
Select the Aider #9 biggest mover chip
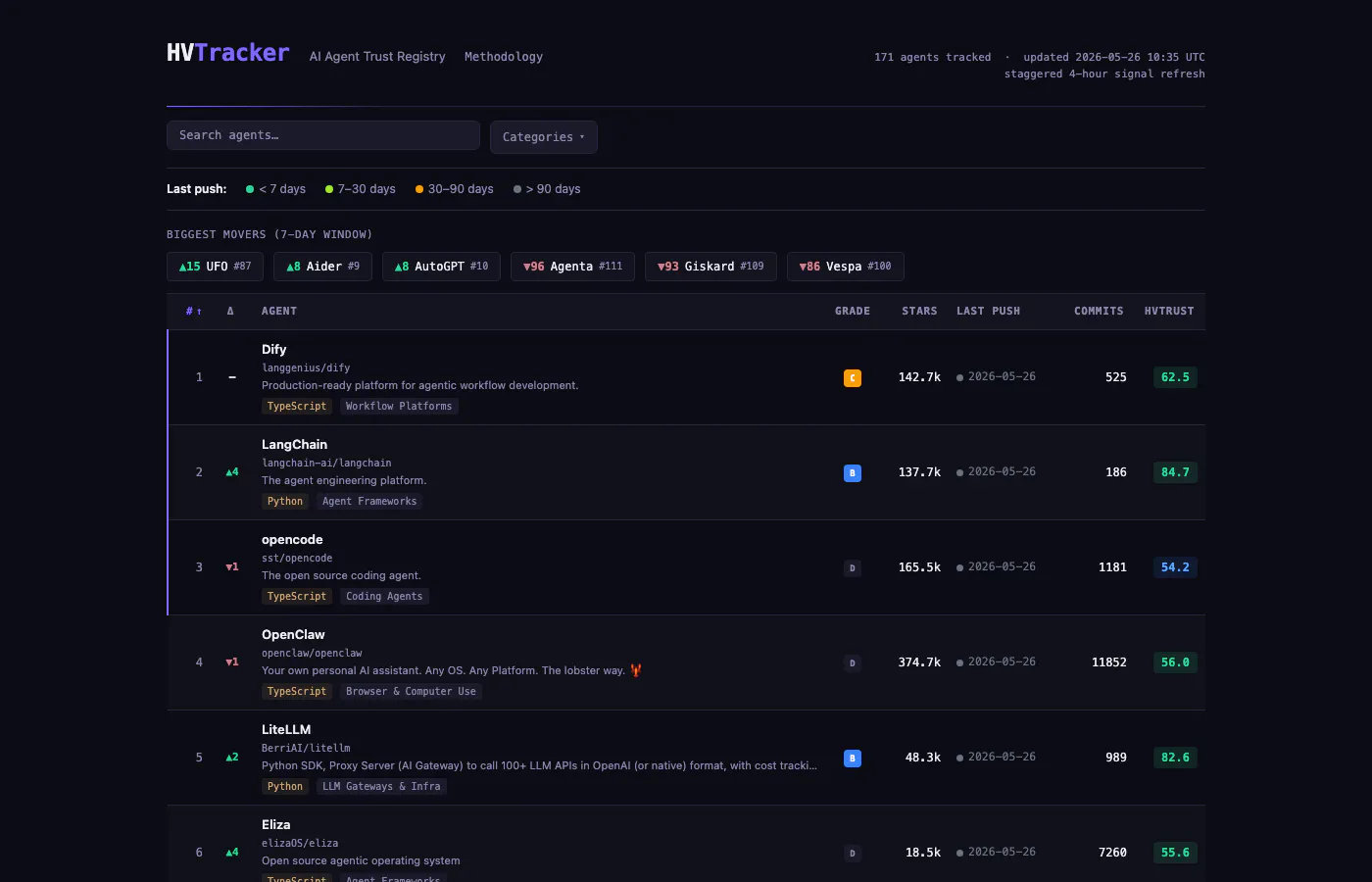[322, 267]
